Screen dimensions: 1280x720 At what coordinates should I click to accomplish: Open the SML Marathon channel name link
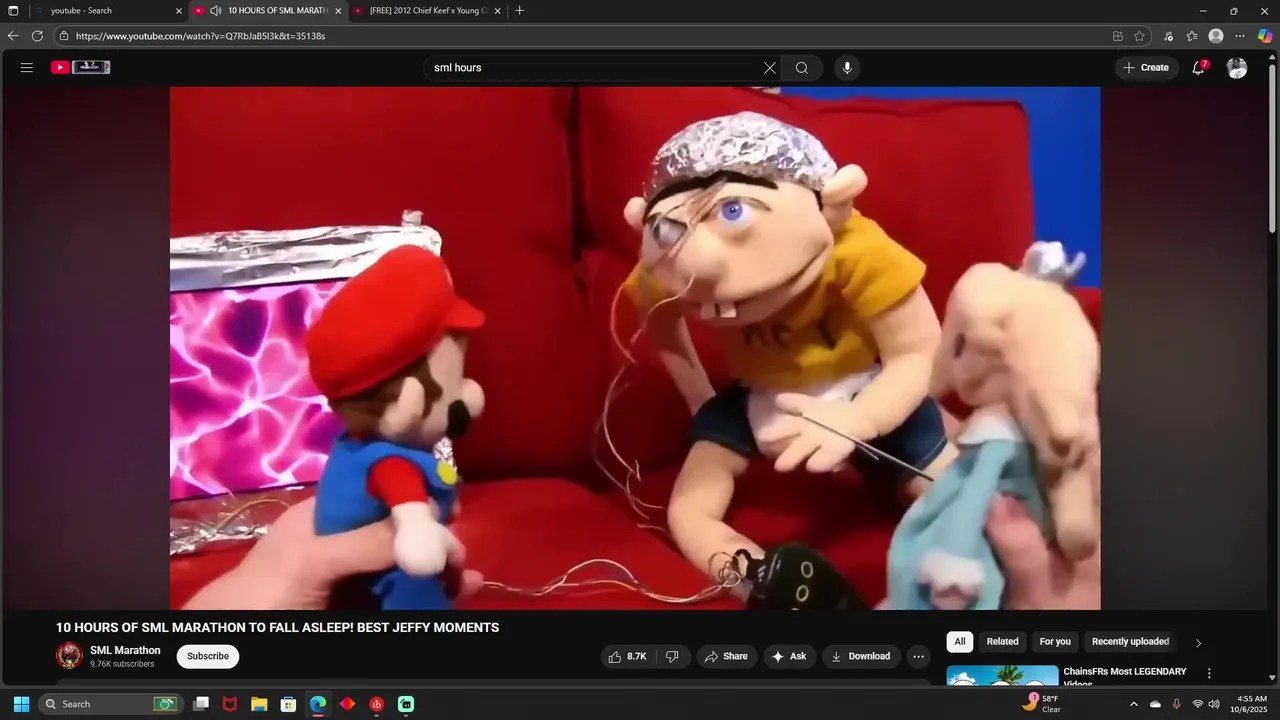click(x=125, y=650)
